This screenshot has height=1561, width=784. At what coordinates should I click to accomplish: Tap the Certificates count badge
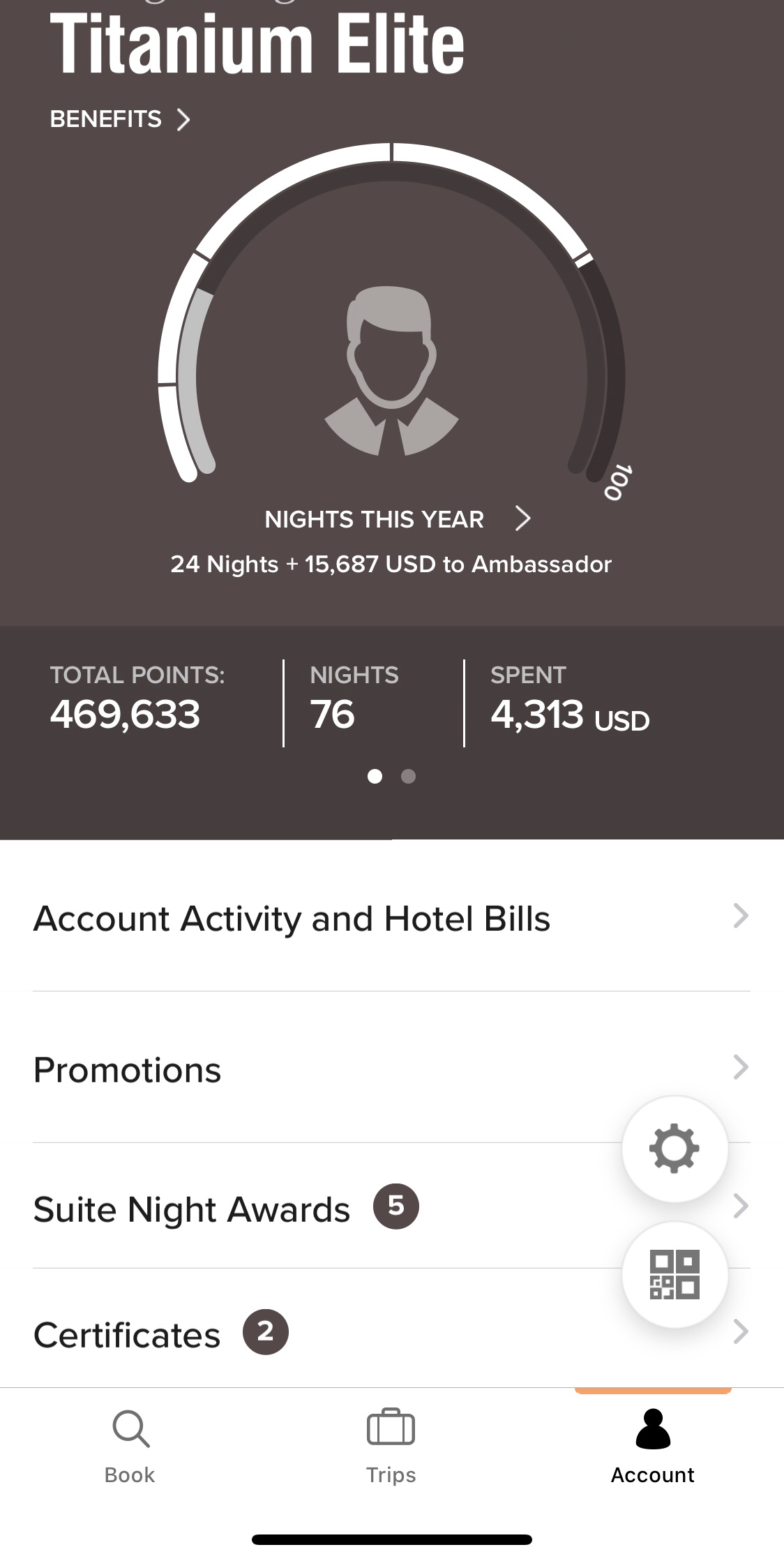[x=265, y=1332]
